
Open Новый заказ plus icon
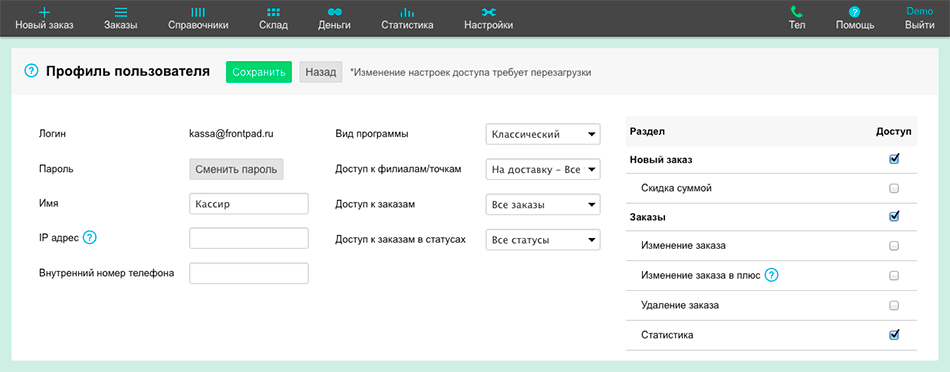coord(44,12)
